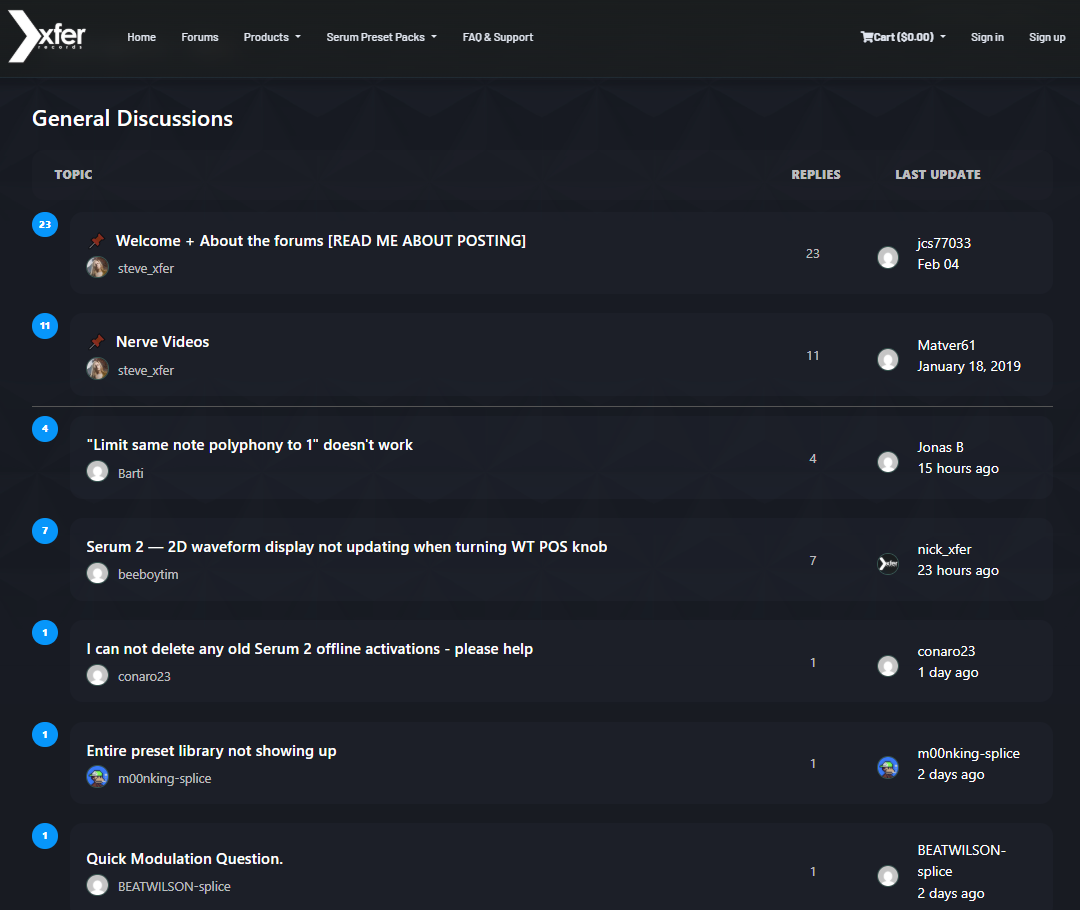
Task: Open the "Quick Modulation Question." thread
Action: click(185, 859)
